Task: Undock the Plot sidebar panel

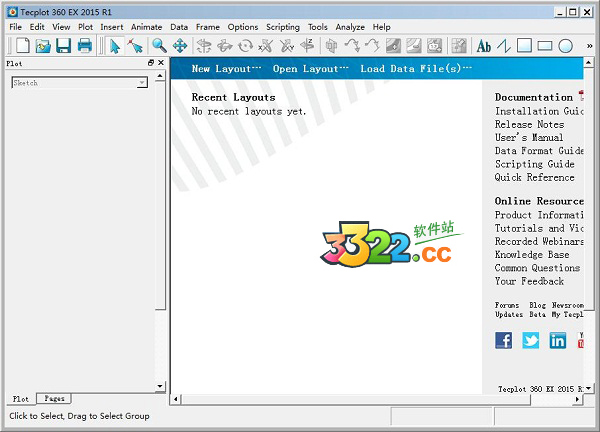Action: (x=151, y=63)
